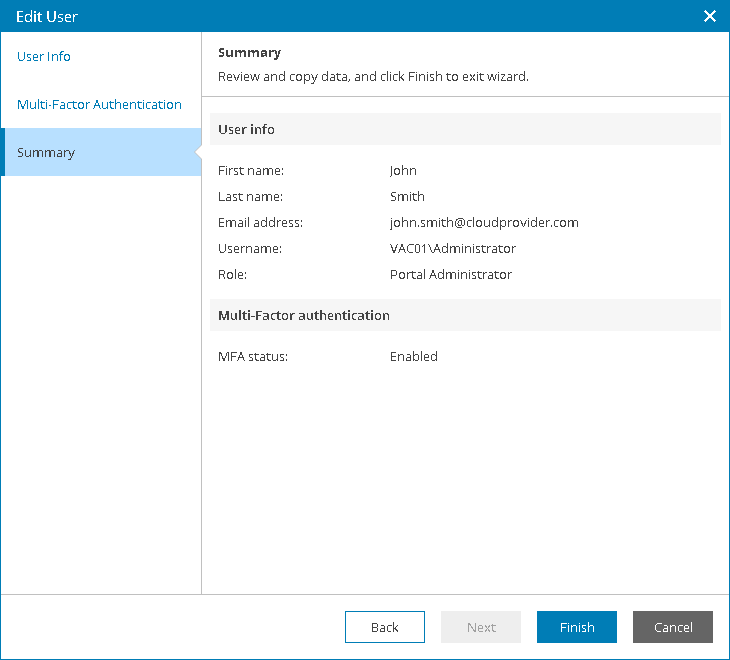
Task: Go to the Multi-Factor Authentication step
Action: pyautogui.click(x=99, y=105)
